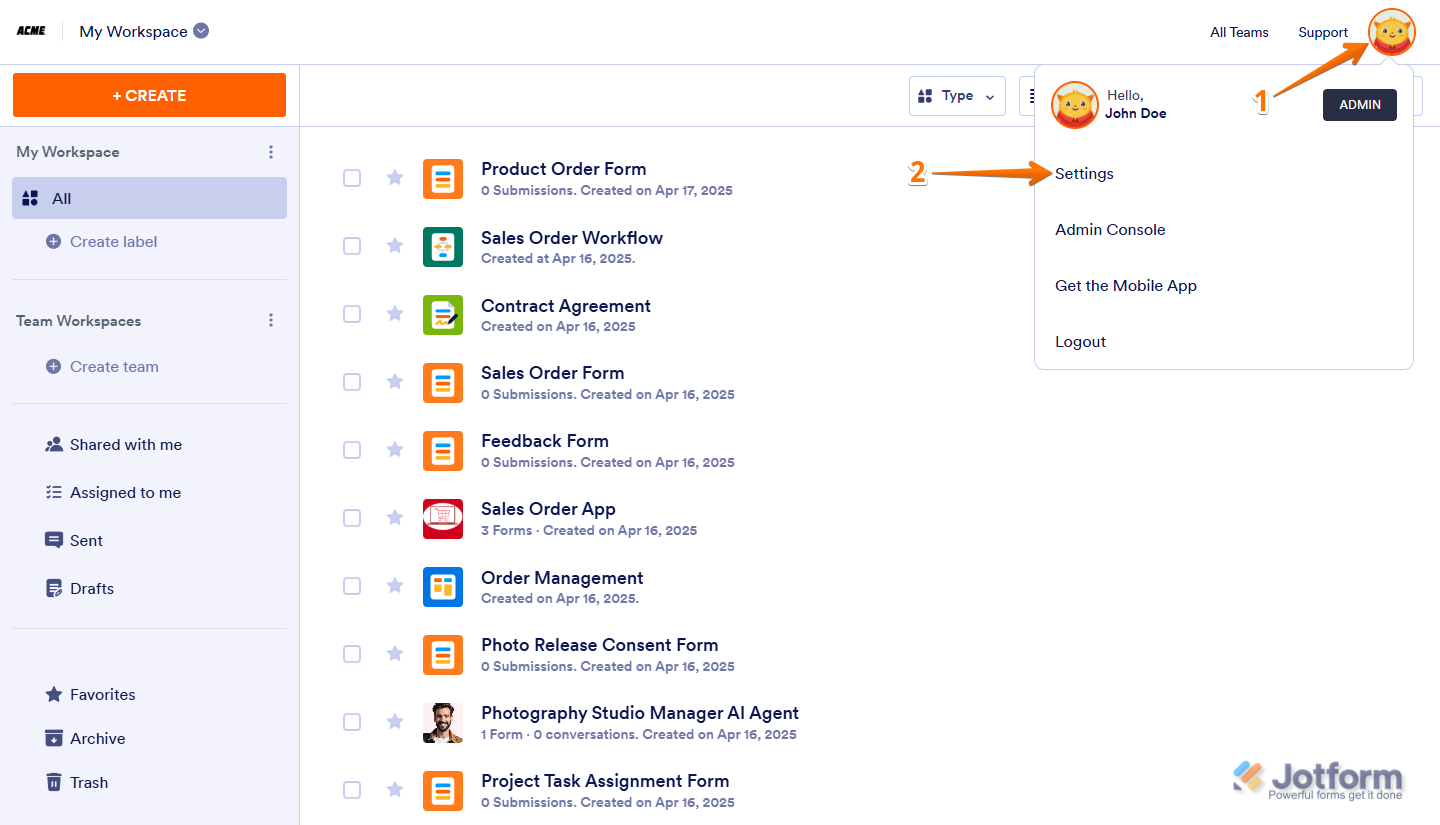The image size is (1440, 825).
Task: Click the Sales Order Workflow icon
Action: [443, 246]
